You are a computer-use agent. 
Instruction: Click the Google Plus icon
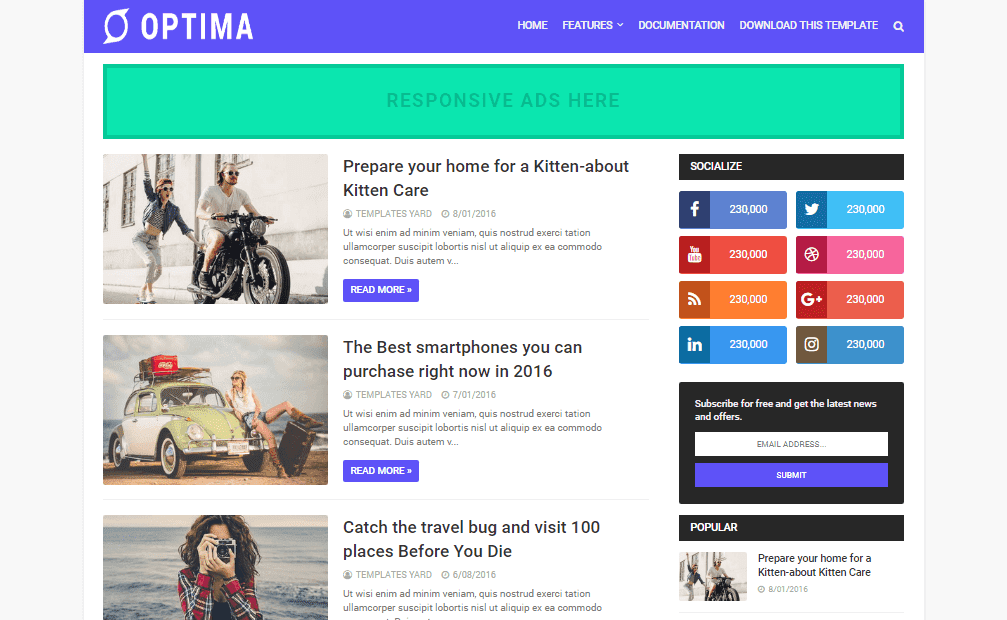(x=812, y=299)
